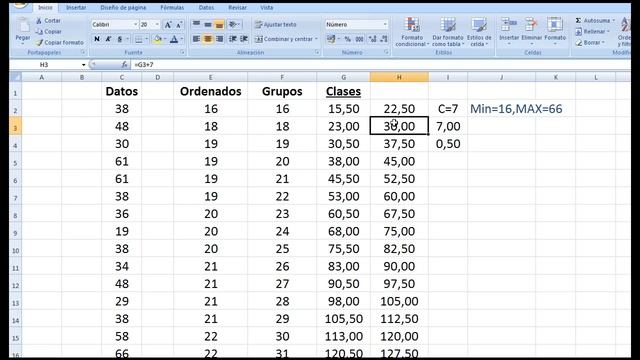640x360 pixels.
Task: Open Borrar clear menu
Action: pyautogui.click(x=589, y=42)
